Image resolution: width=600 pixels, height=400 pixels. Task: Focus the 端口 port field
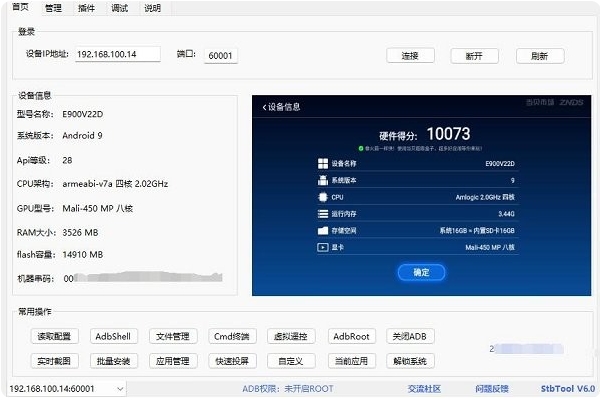click(x=220, y=55)
